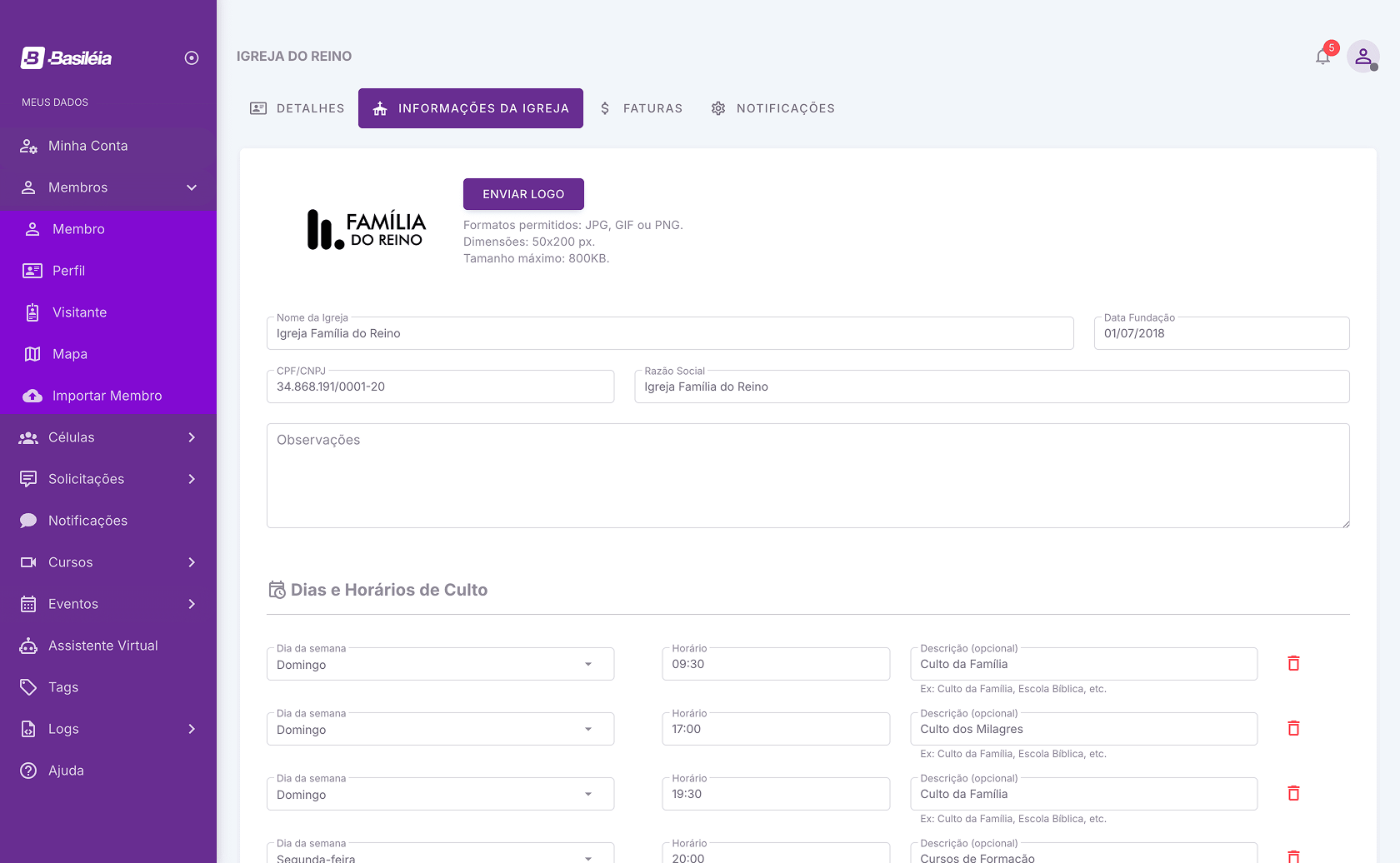Open Minha Conta in sidebar

coord(87,146)
